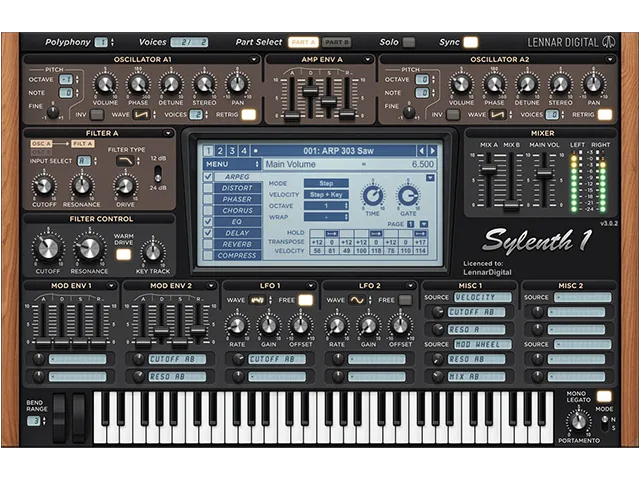The image size is (640, 480).
Task: Click the arpeggiator Gate knob
Action: [x=408, y=196]
